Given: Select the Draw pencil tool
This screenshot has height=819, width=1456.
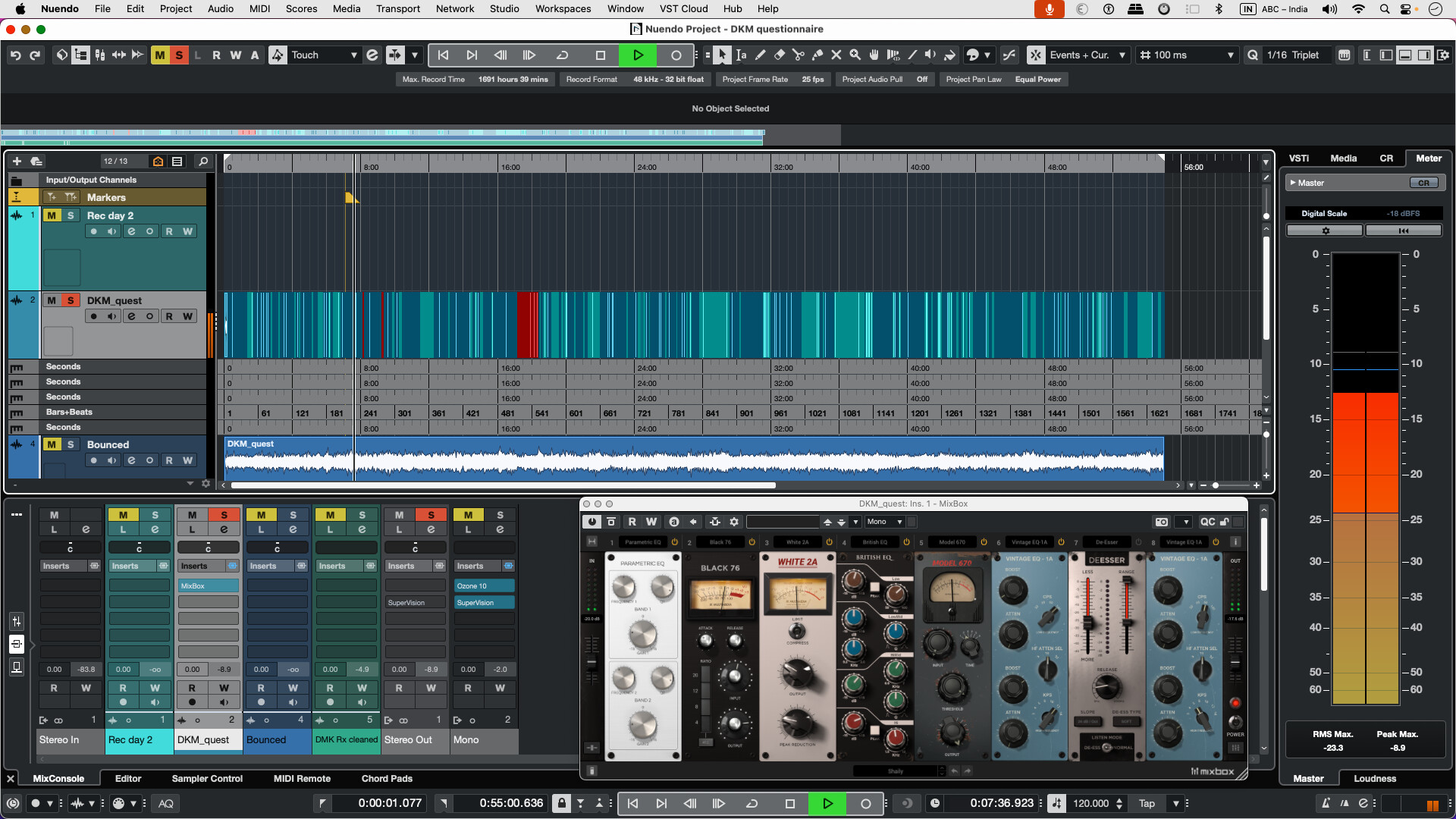Looking at the screenshot, I should pyautogui.click(x=760, y=55).
